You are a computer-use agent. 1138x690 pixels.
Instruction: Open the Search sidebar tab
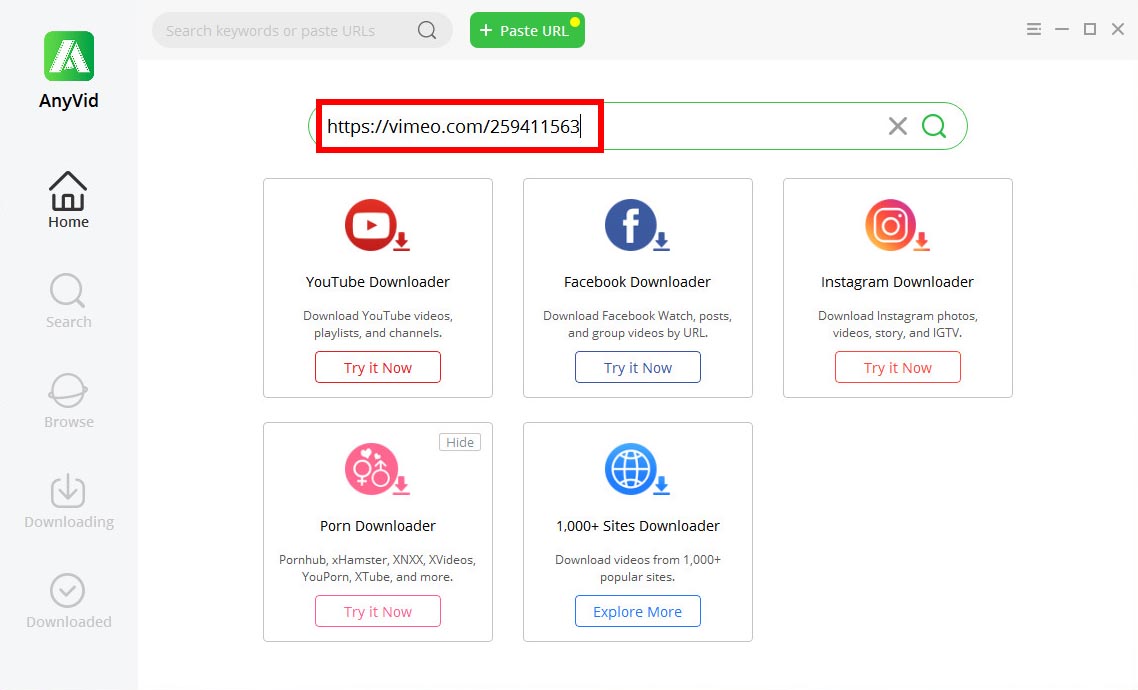coord(68,301)
